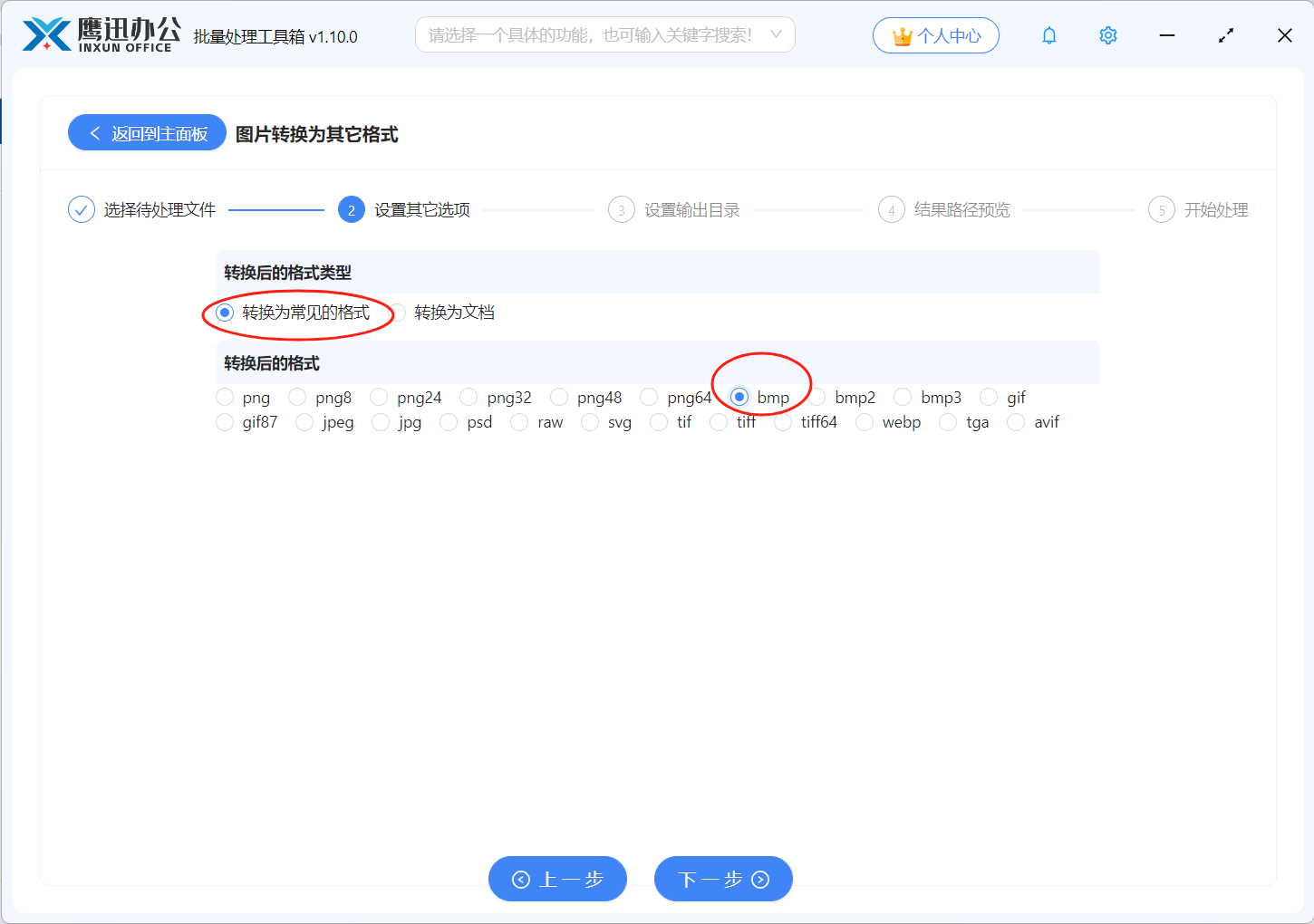Choose png8 output format
1314x924 pixels.
pyautogui.click(x=297, y=397)
